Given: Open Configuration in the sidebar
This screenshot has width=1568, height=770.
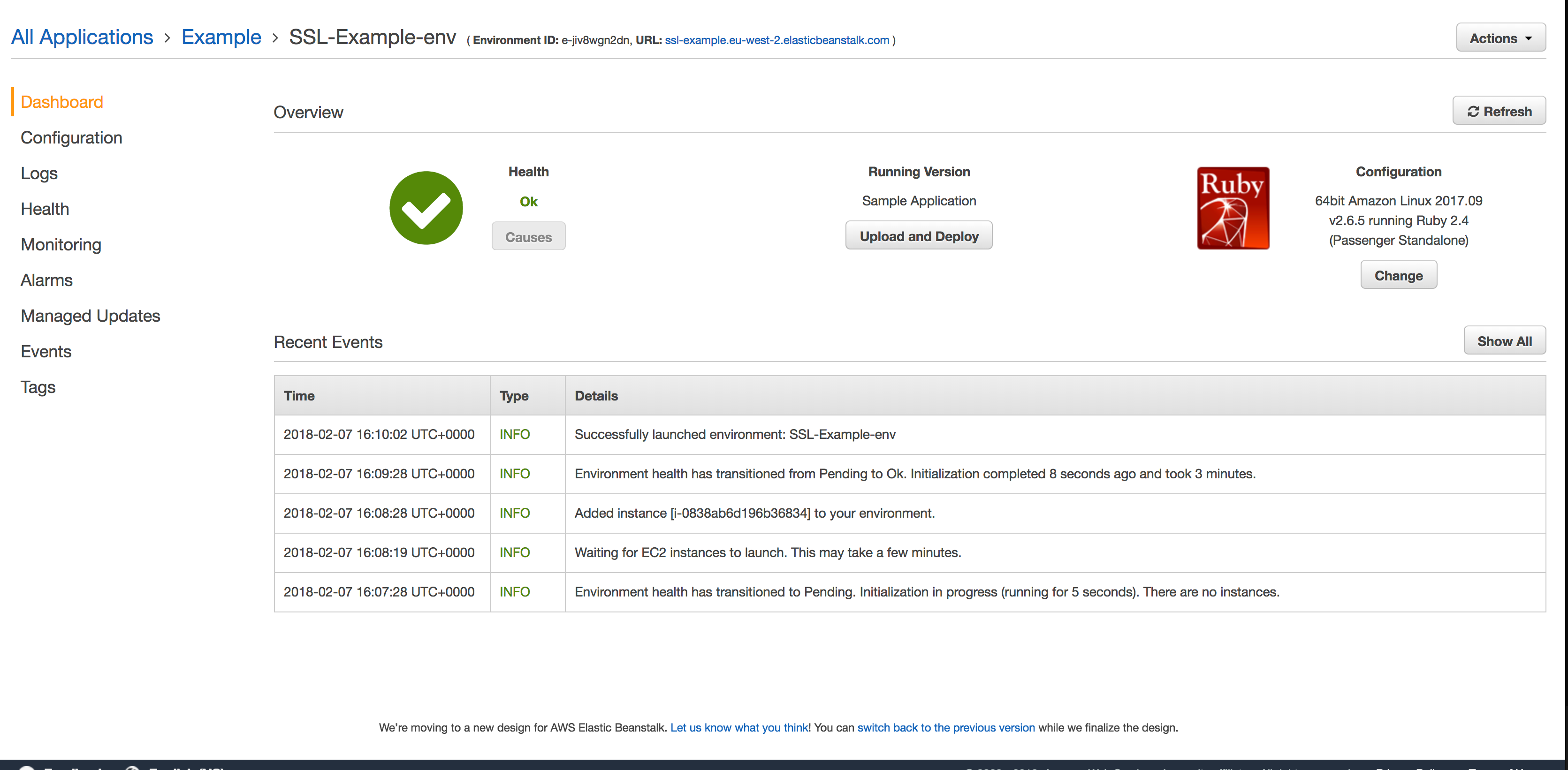Looking at the screenshot, I should pos(71,138).
